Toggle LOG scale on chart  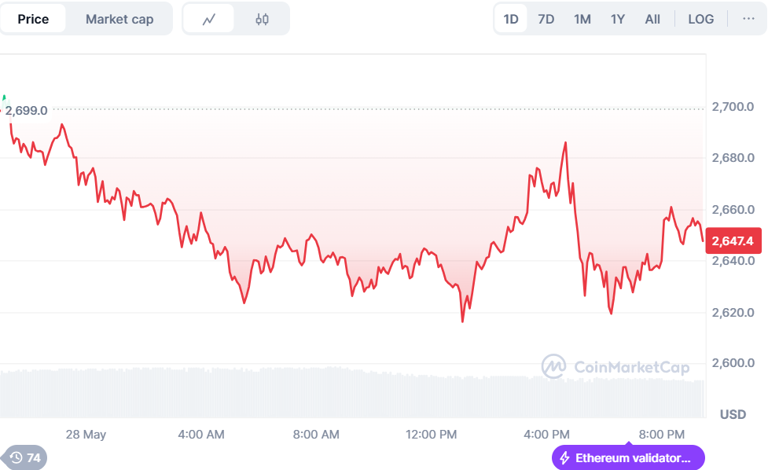[701, 19]
